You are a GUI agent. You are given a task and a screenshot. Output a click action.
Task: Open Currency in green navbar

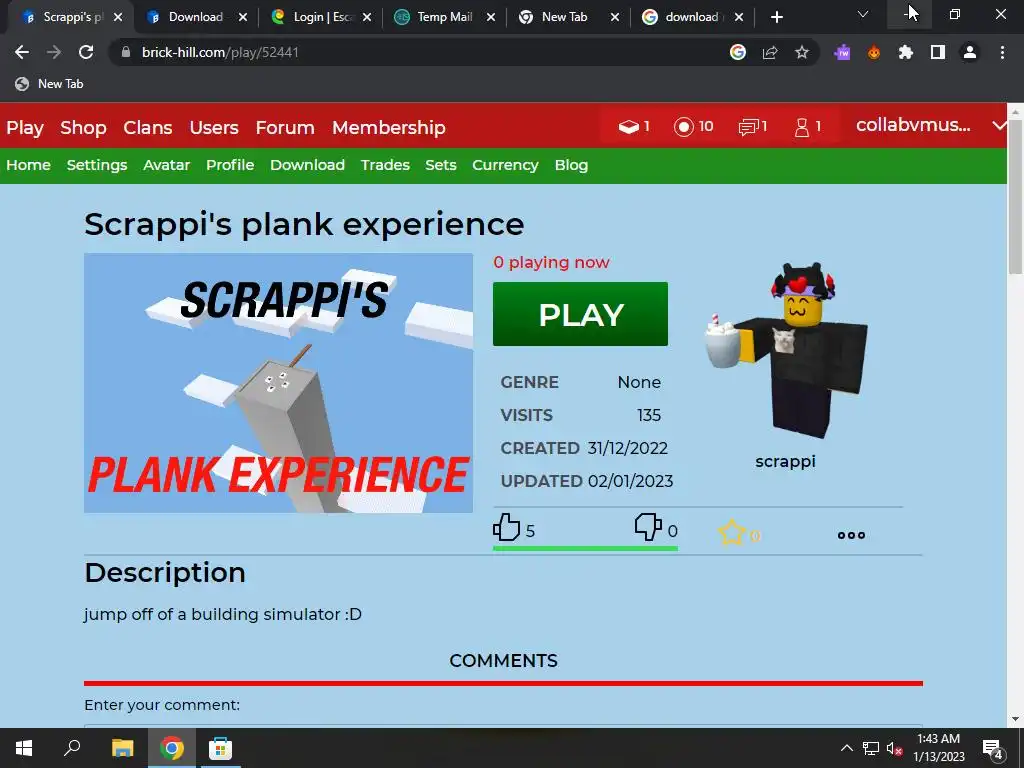pyautogui.click(x=505, y=165)
